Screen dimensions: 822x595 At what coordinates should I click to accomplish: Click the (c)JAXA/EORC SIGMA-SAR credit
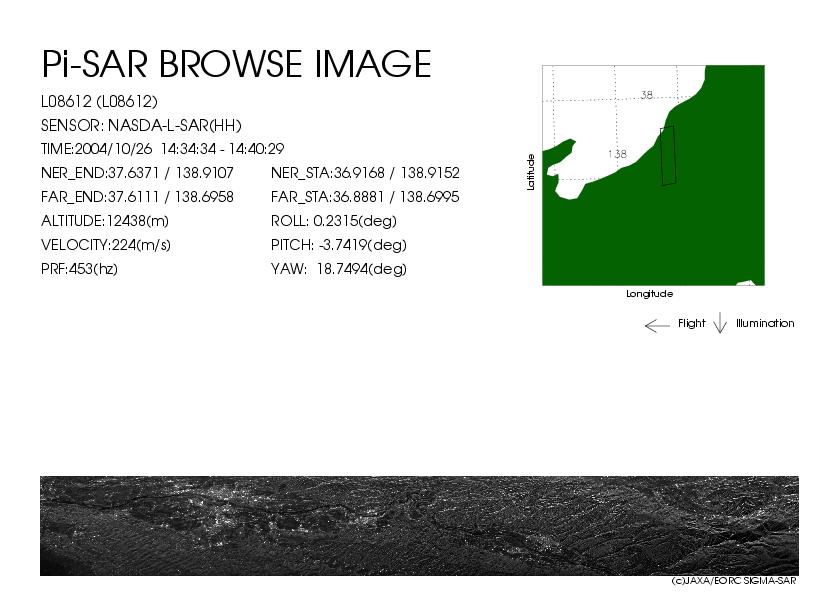tap(734, 581)
